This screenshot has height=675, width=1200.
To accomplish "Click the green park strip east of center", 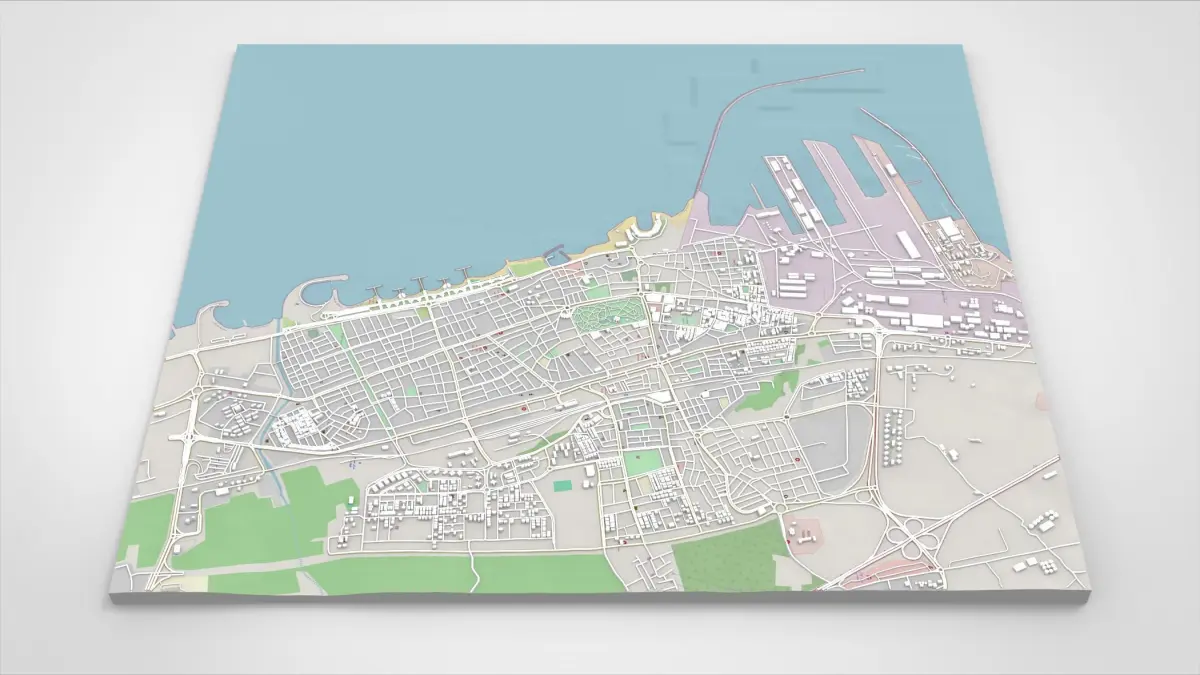I will (x=770, y=392).
